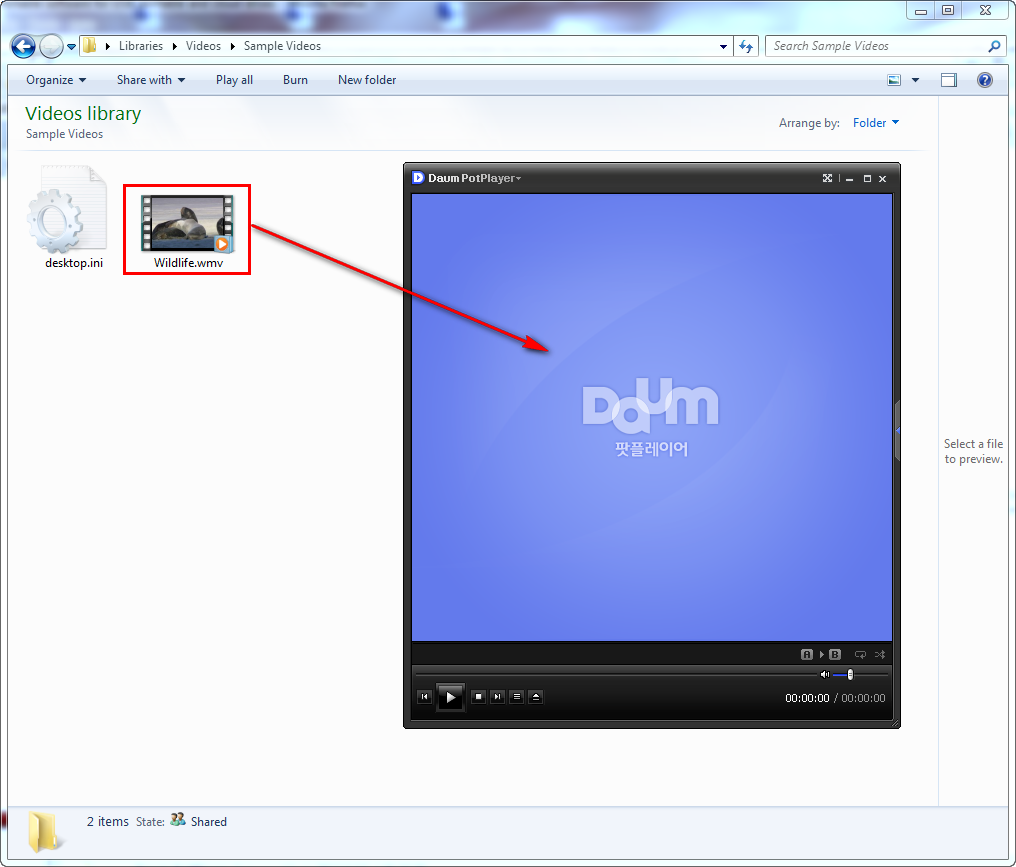Click the folder icon in details pane
Viewport: 1016px width, 867px height.
(x=45, y=831)
